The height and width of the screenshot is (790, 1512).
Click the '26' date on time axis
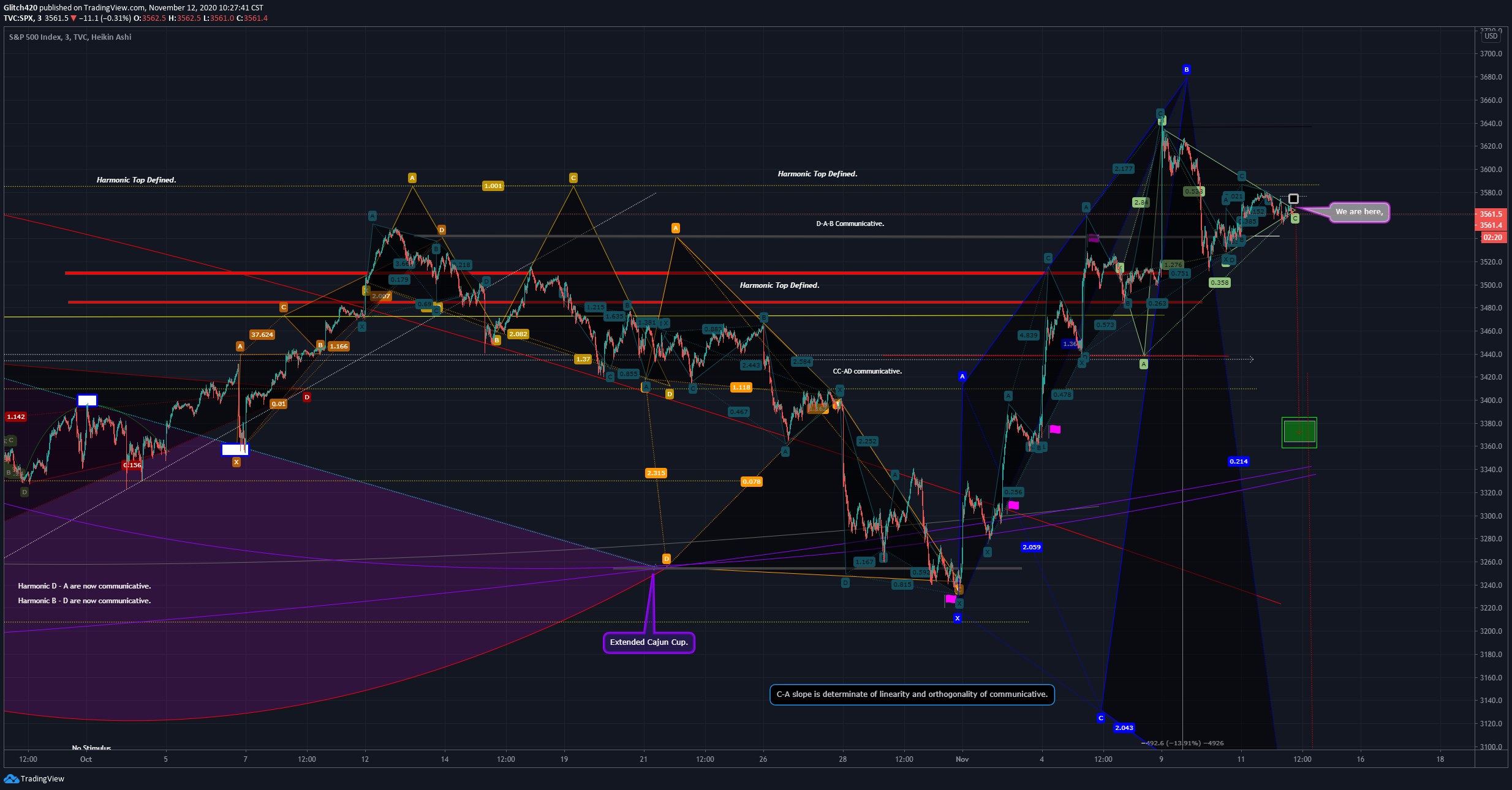763,759
